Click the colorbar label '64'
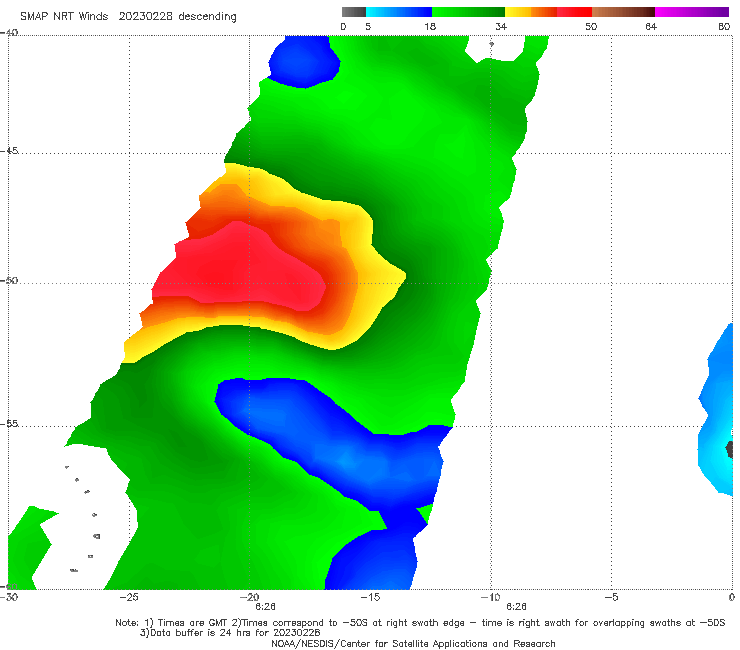 click(651, 26)
